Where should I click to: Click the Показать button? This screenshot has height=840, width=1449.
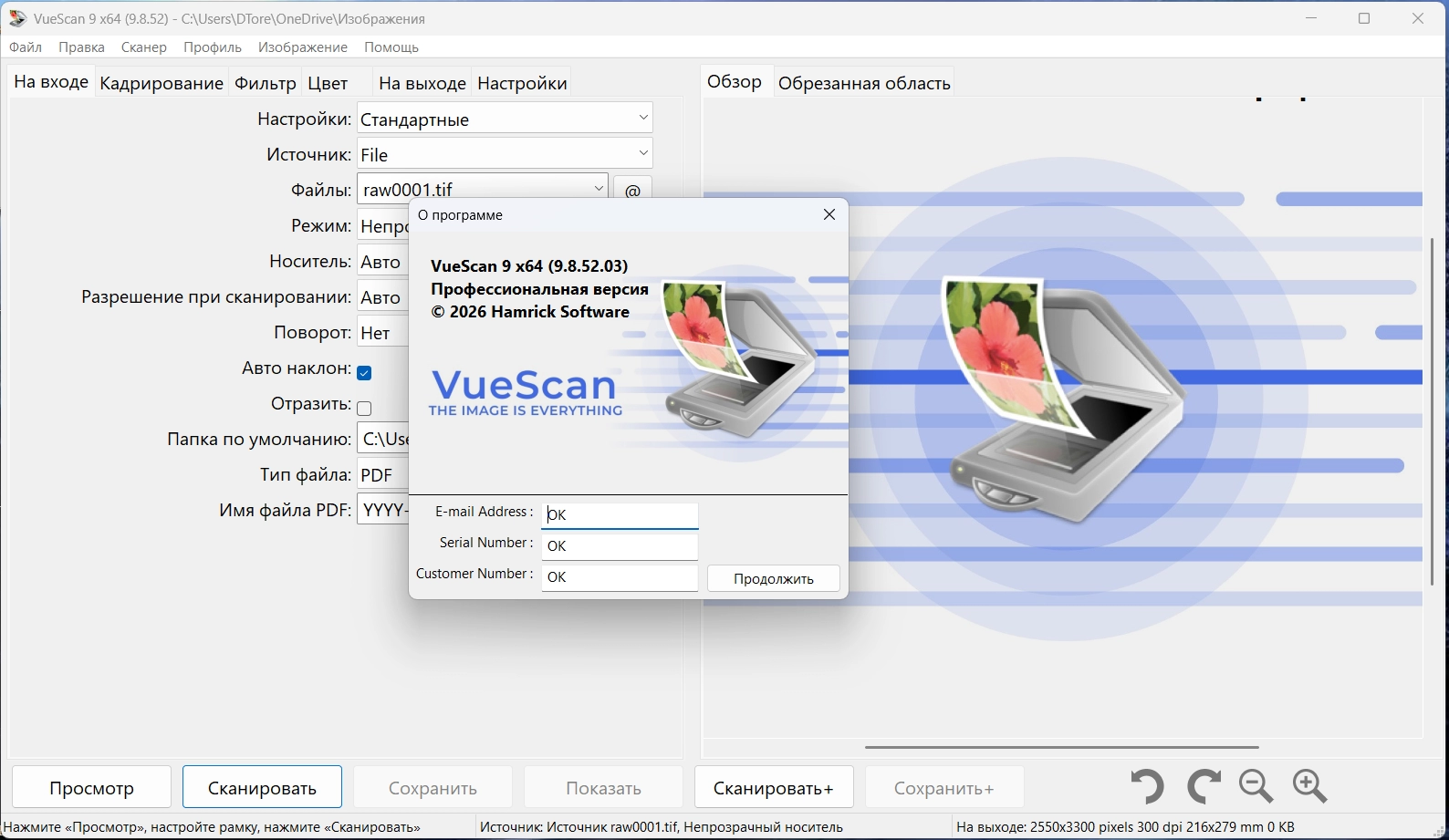[603, 787]
